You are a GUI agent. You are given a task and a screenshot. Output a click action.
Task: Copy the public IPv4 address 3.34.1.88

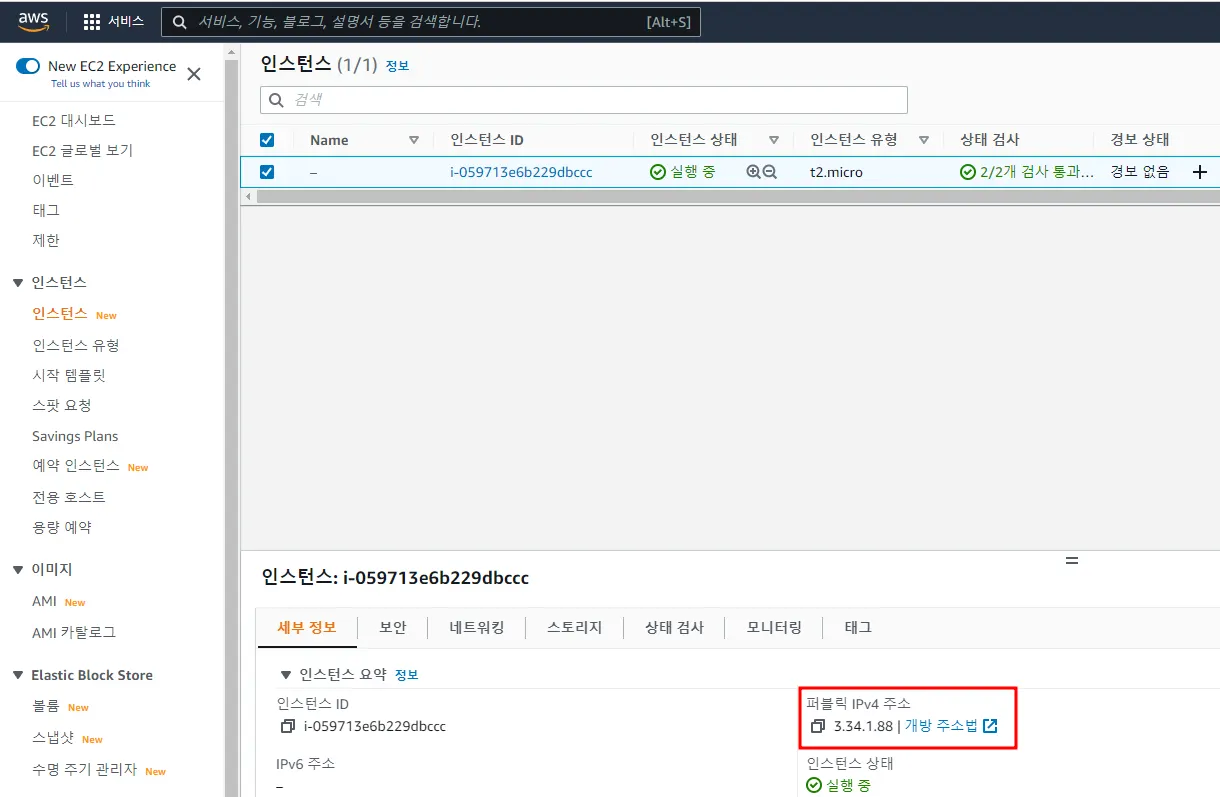[x=817, y=726]
